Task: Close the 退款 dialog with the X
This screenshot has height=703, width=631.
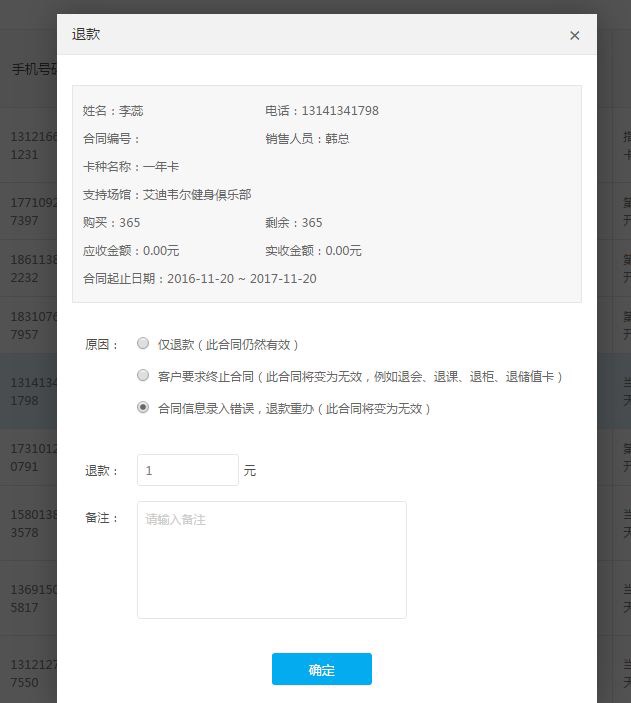Action: click(574, 35)
